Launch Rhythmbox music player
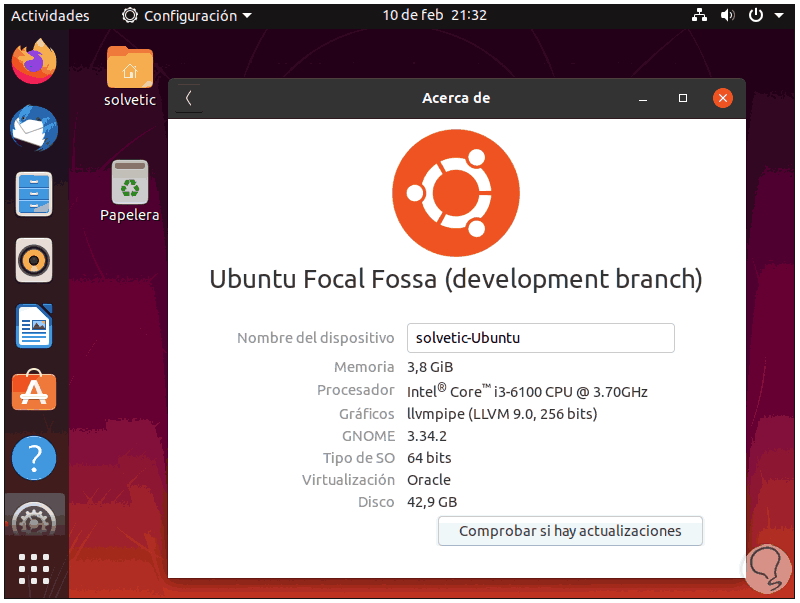Image resolution: width=800 pixels, height=603 pixels. pyautogui.click(x=34, y=260)
